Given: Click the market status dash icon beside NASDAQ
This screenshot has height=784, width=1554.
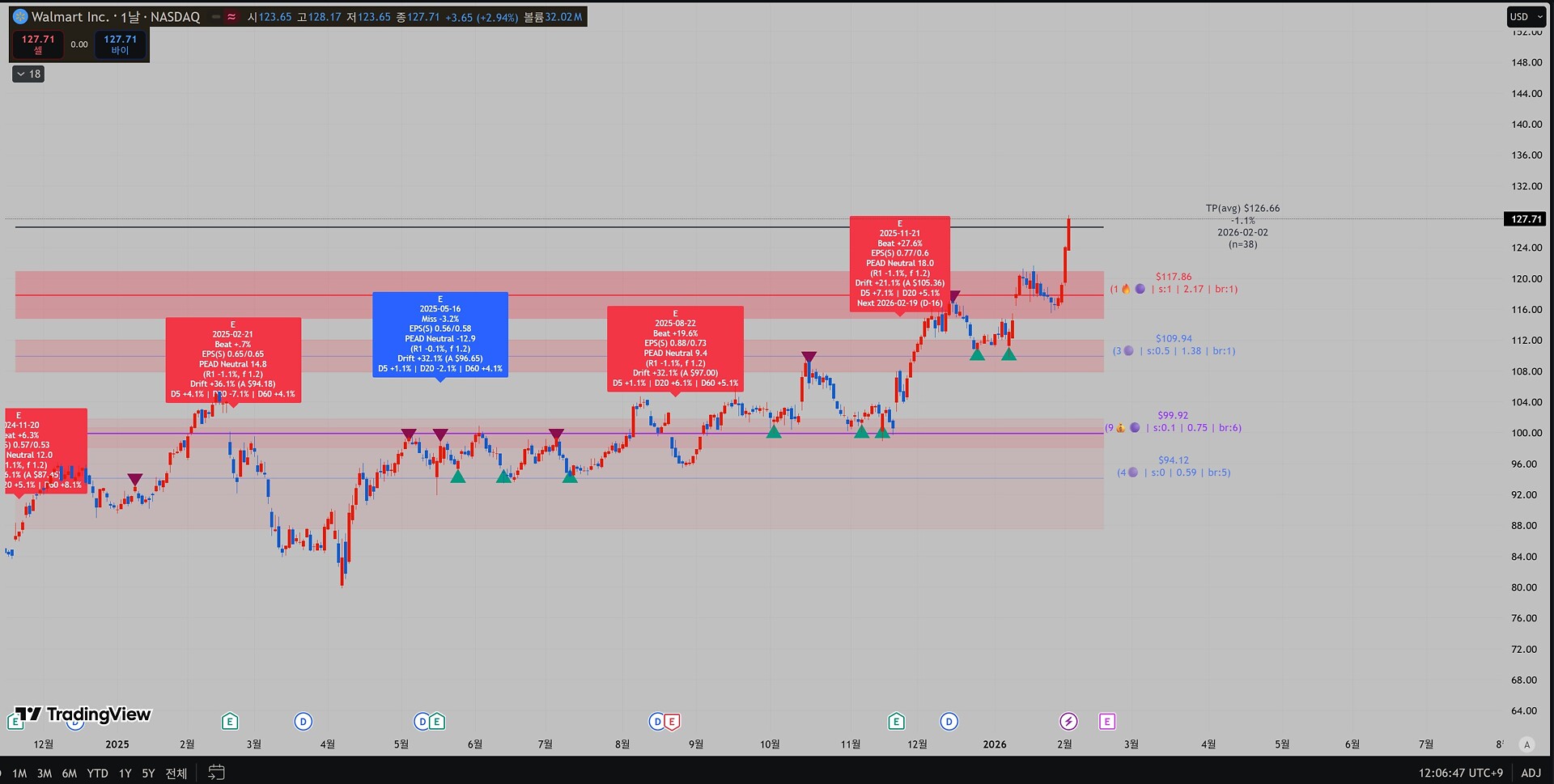Looking at the screenshot, I should pyautogui.click(x=216, y=16).
